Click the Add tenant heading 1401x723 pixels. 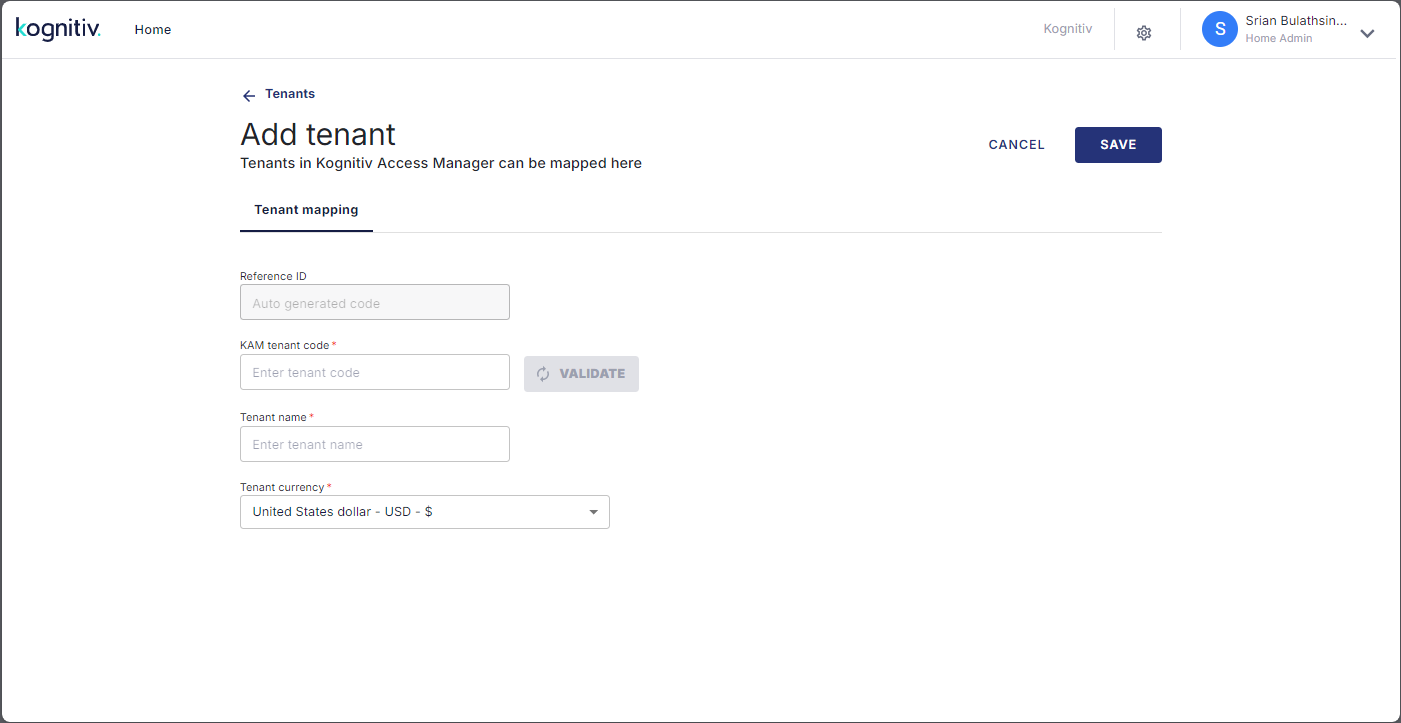coord(318,134)
